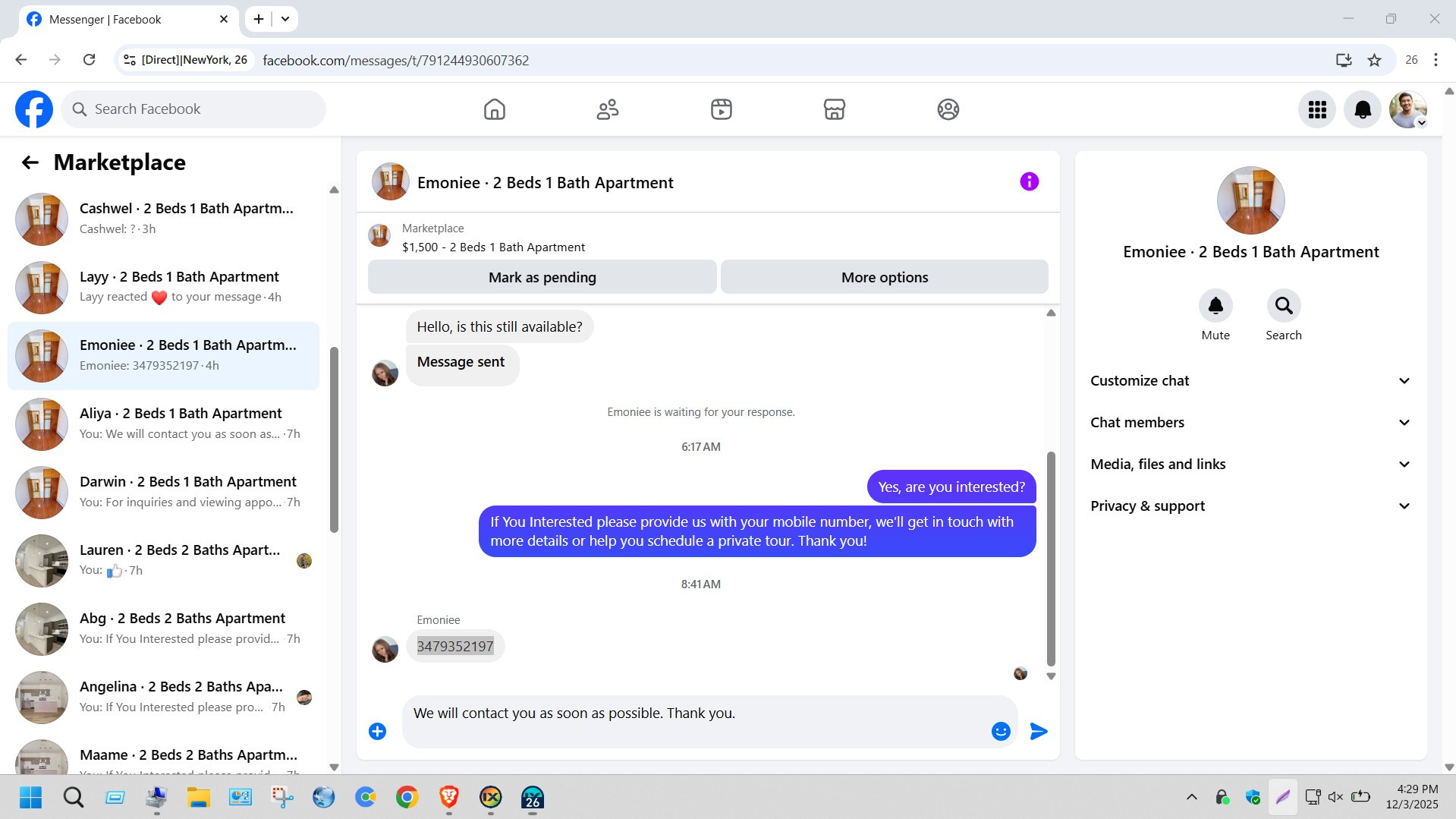Click scroll-up arrow in chat messages
The image size is (1456, 819).
pyautogui.click(x=1051, y=313)
